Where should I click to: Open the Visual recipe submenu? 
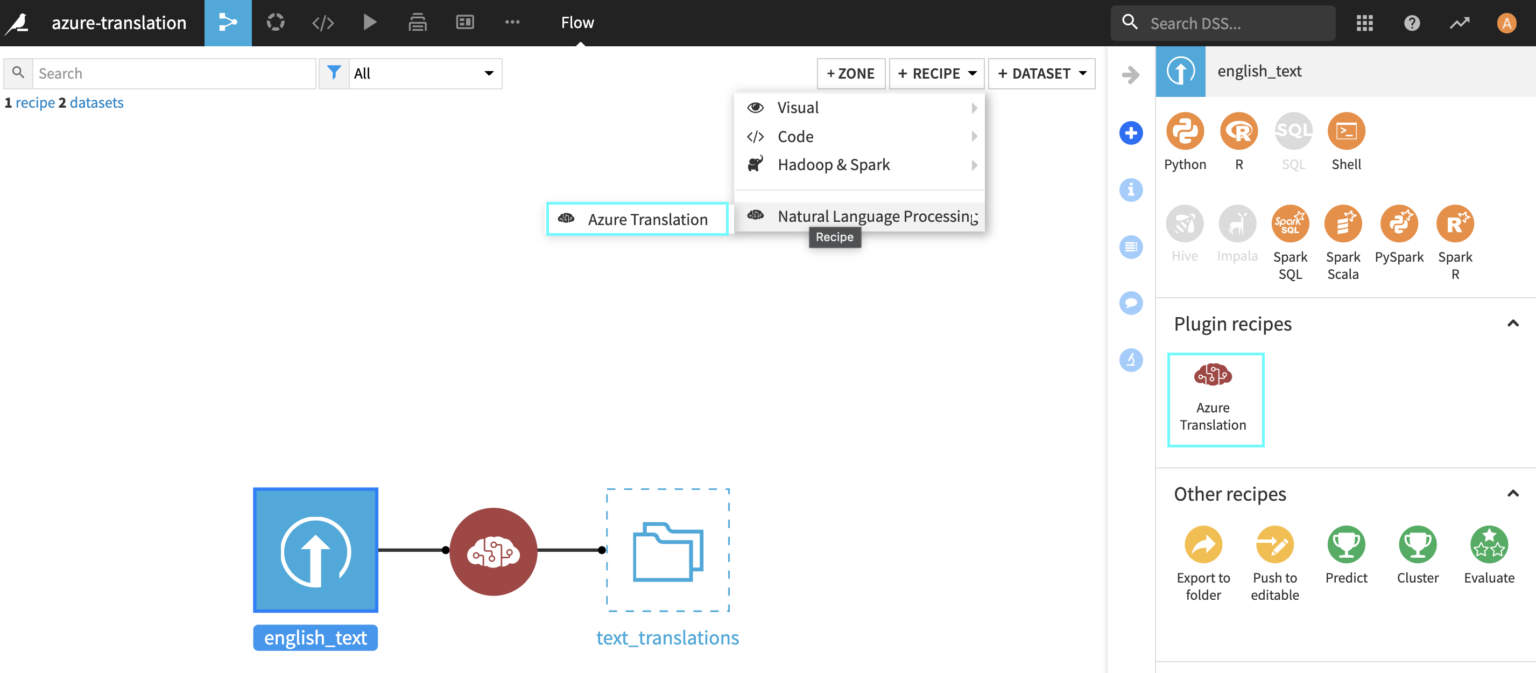click(797, 107)
